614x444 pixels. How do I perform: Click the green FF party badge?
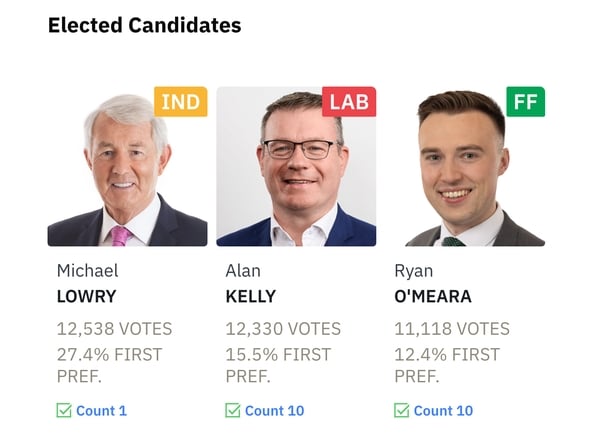(525, 101)
